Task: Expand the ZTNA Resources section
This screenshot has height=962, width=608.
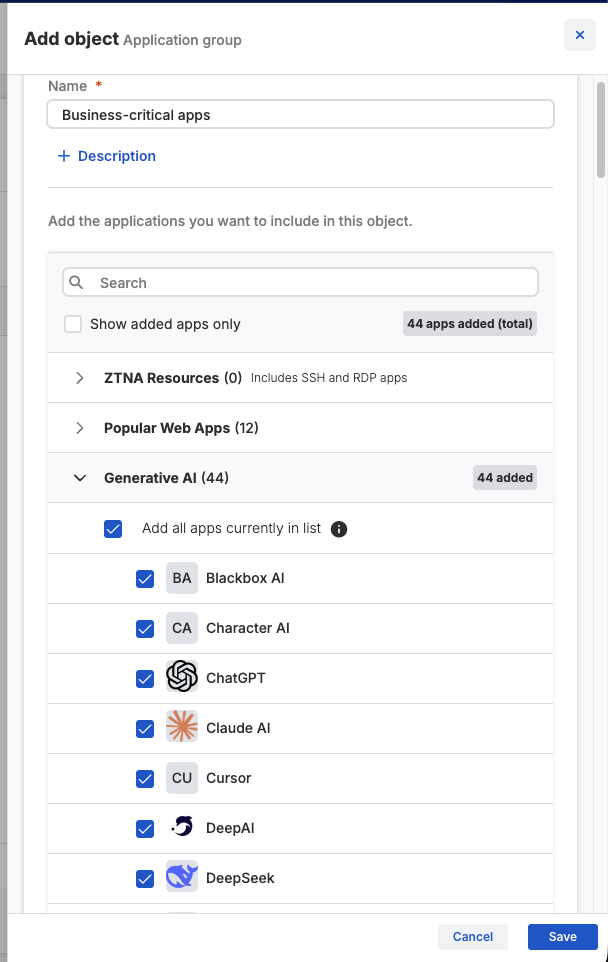Action: point(80,378)
